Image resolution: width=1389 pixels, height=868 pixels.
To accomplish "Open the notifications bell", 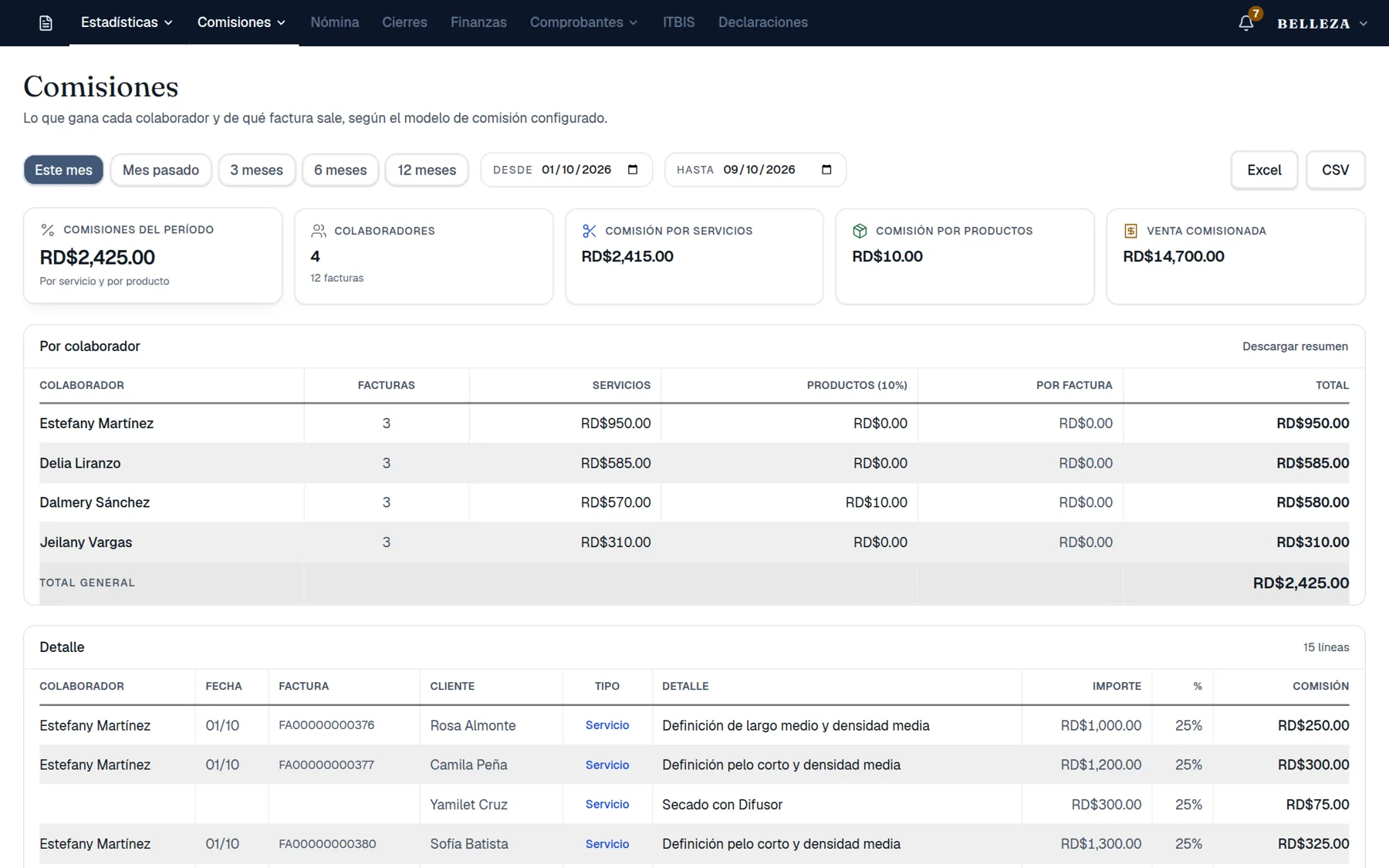I will 1246,23.
